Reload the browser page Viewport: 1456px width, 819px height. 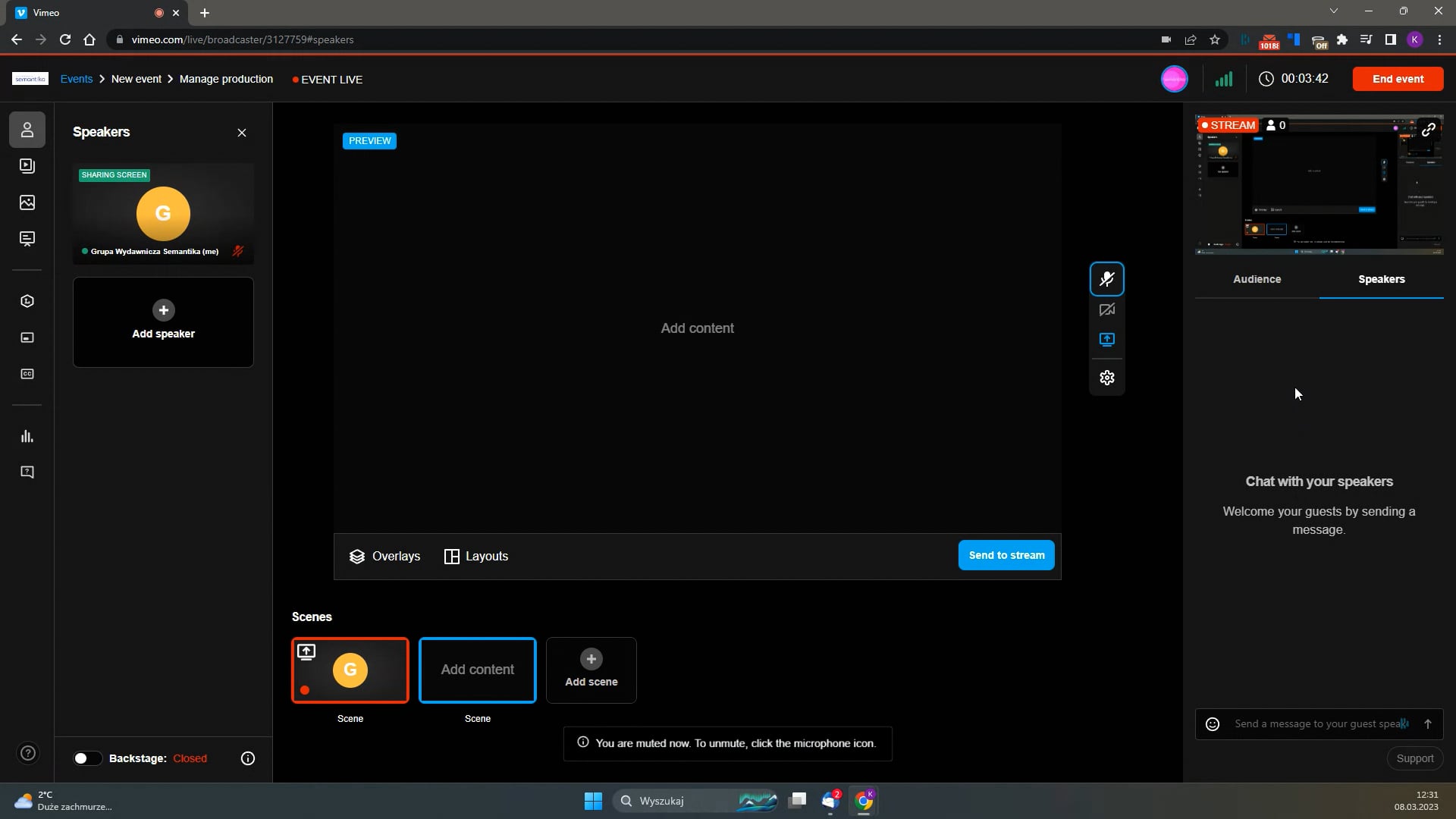point(65,39)
